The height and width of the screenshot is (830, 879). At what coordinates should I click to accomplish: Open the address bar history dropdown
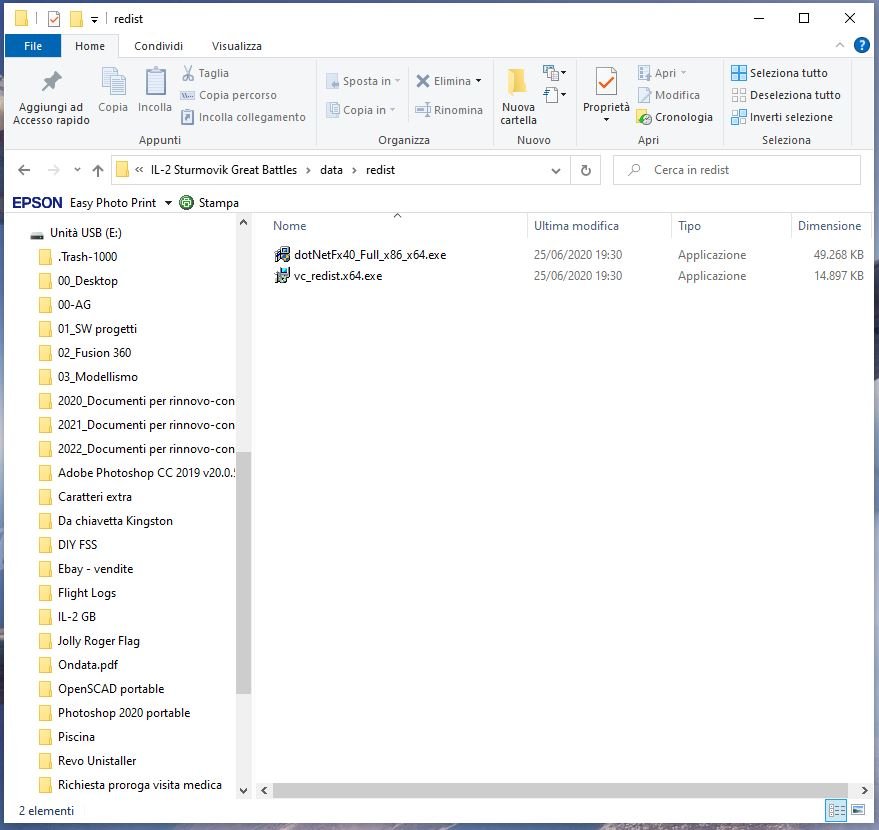pyautogui.click(x=556, y=170)
